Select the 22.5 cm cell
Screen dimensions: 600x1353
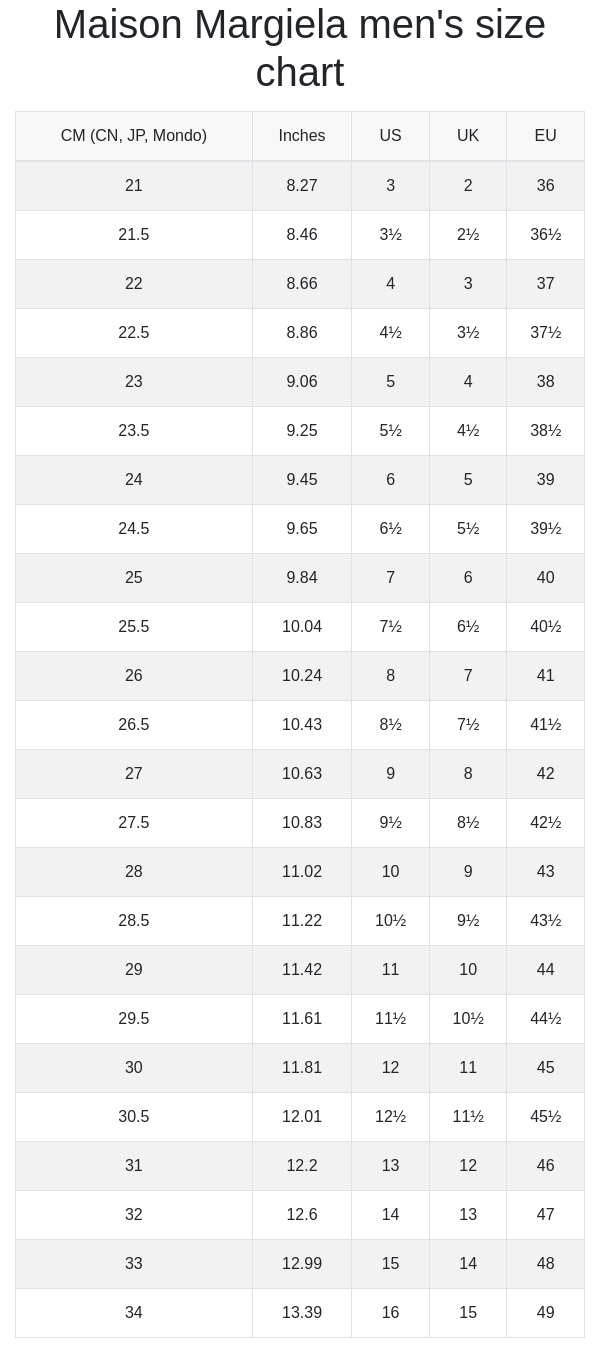pos(134,332)
